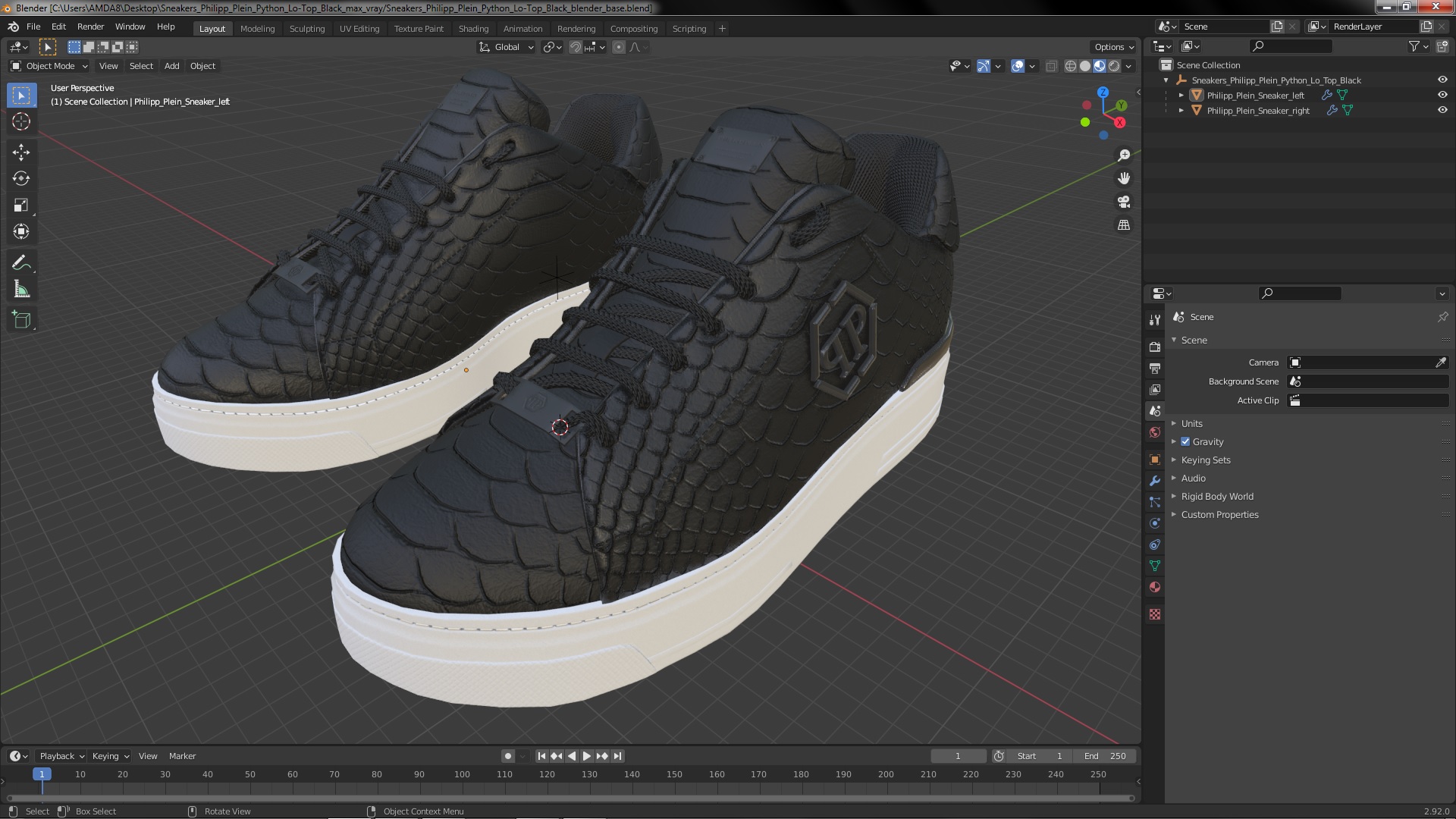Screen dimensions: 1456x819
Task: Switch to the Shading workspace tab
Action: click(473, 29)
